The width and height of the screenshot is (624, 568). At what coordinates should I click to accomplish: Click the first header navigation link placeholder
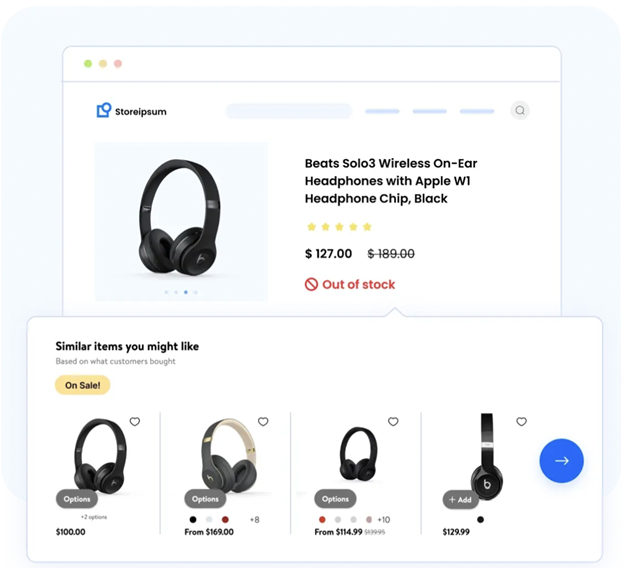coord(382,111)
